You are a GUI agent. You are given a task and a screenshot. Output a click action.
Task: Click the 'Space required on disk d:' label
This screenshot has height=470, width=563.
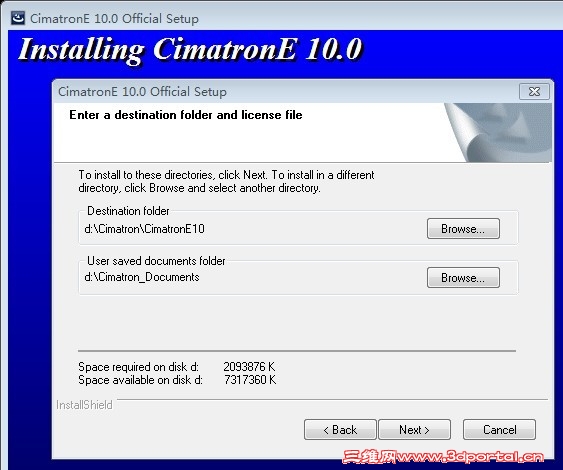138,367
